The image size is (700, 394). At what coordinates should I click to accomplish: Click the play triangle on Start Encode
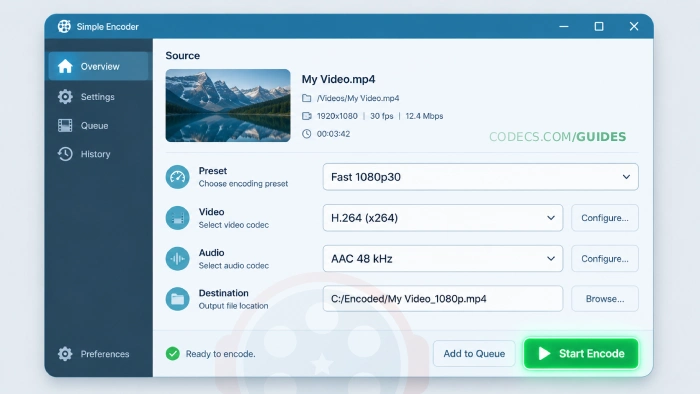point(544,353)
